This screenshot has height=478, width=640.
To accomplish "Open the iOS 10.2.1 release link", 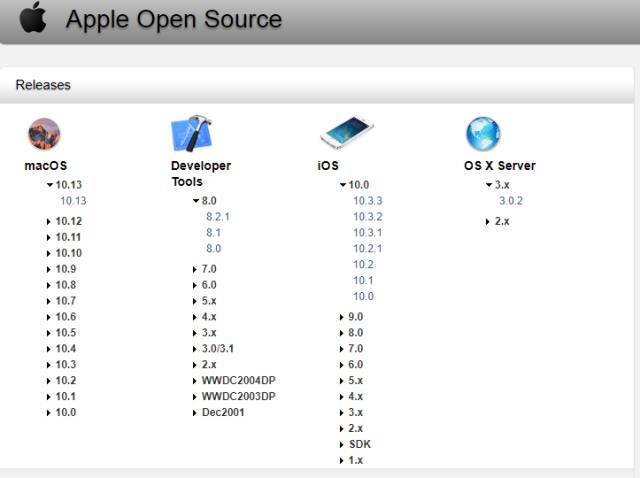I will [x=368, y=249].
